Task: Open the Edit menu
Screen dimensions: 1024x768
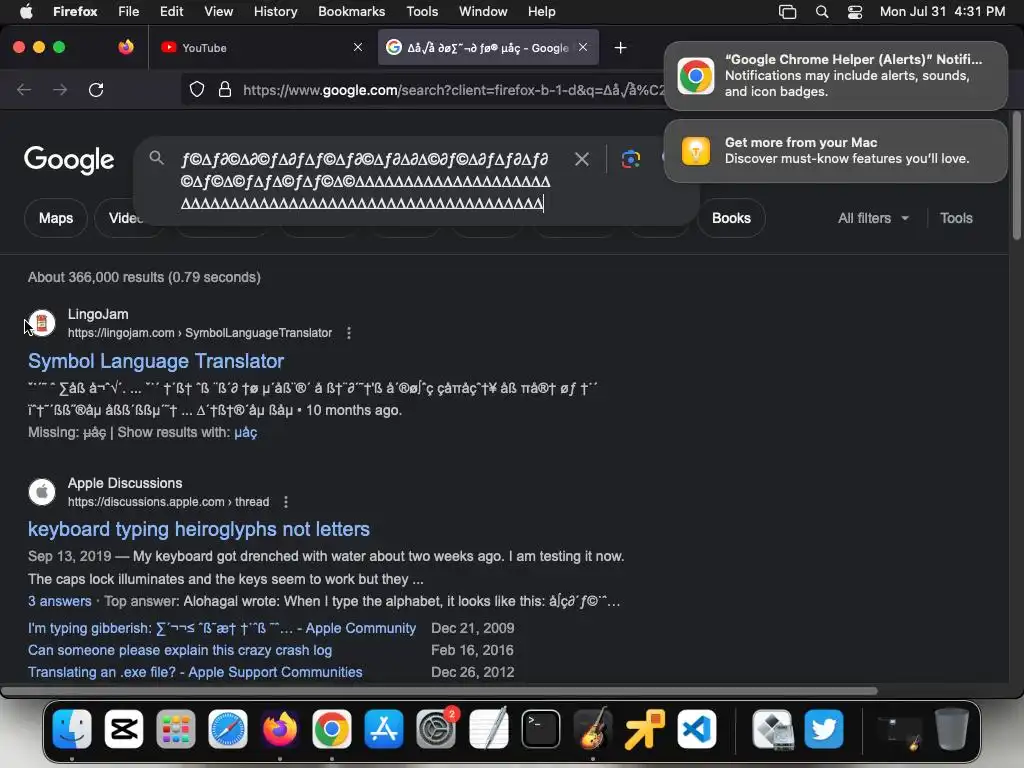Action: (x=171, y=11)
